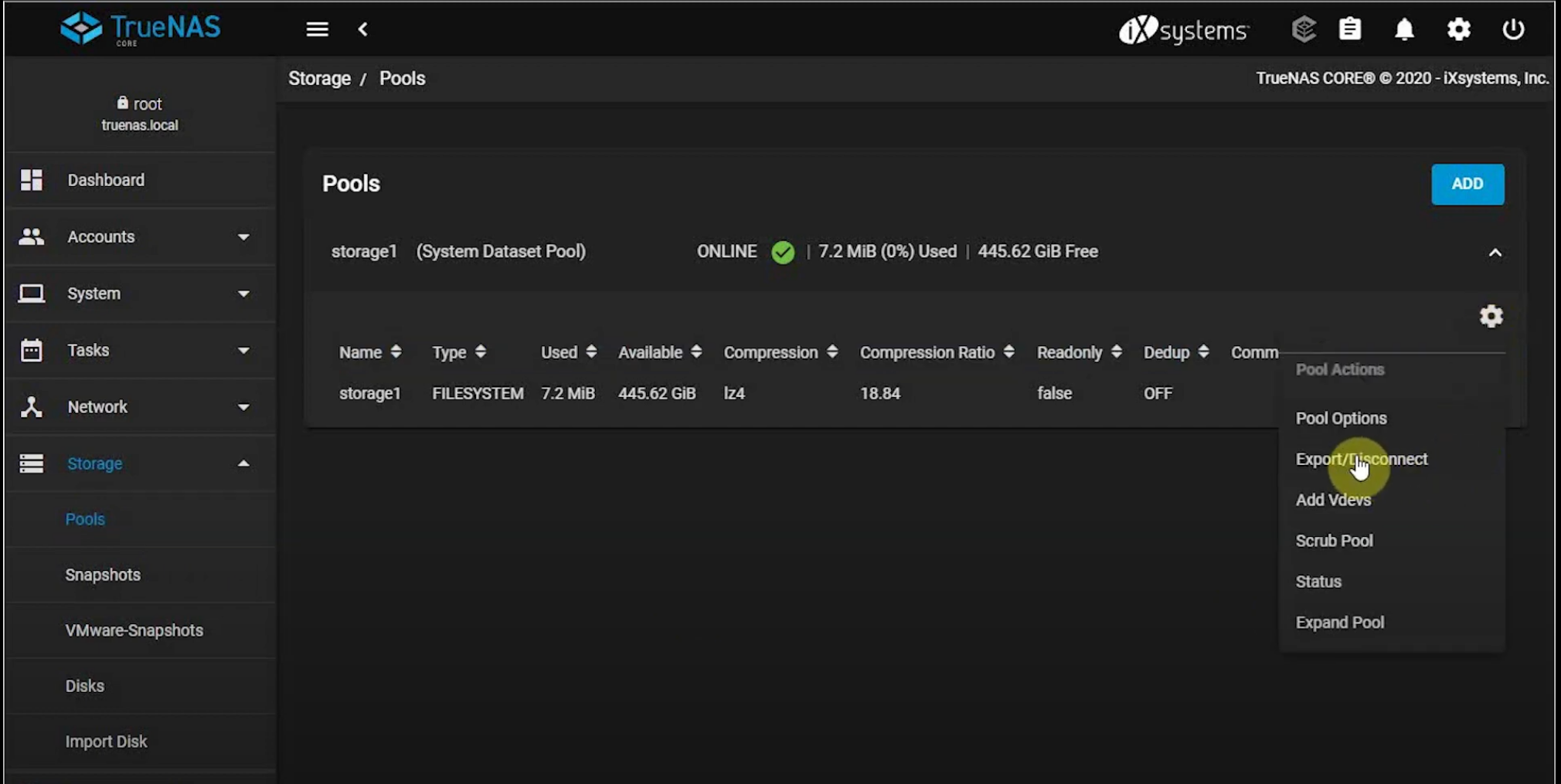Open the alerts bell icon
The width and height of the screenshot is (1561, 784).
(1403, 29)
